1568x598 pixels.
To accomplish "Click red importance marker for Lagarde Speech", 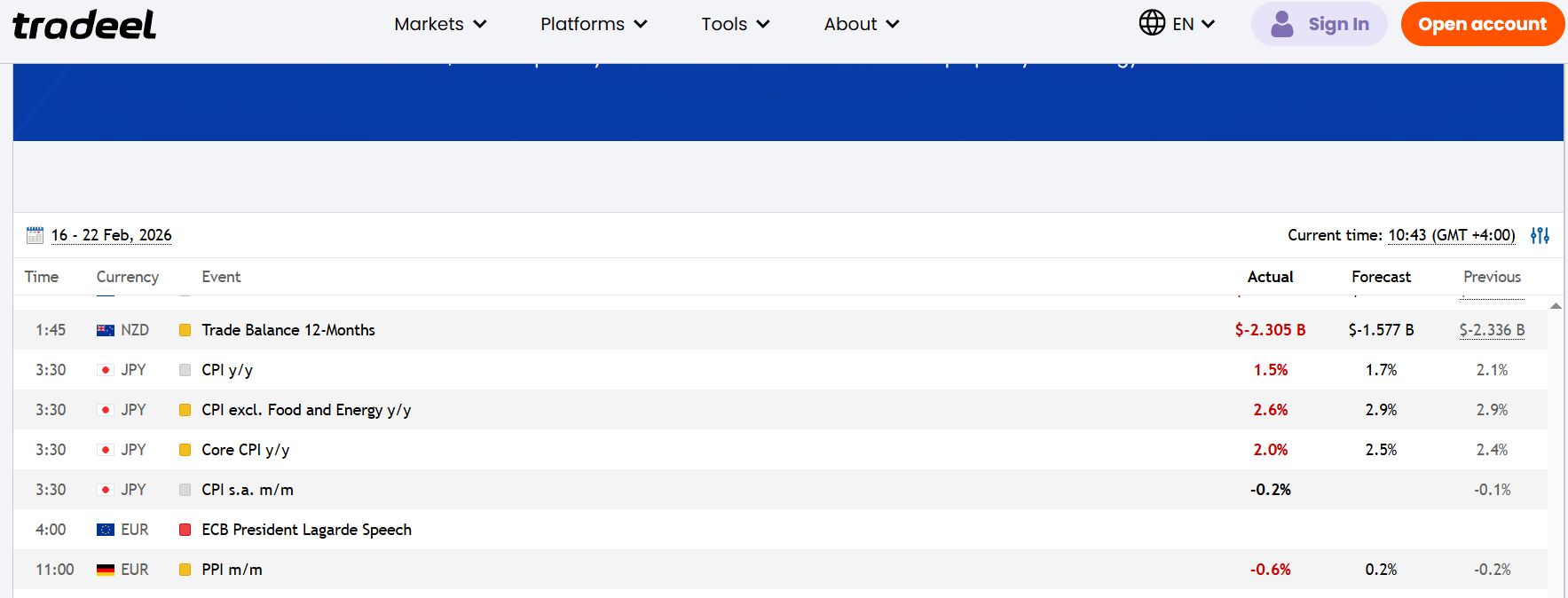I will point(185,530).
